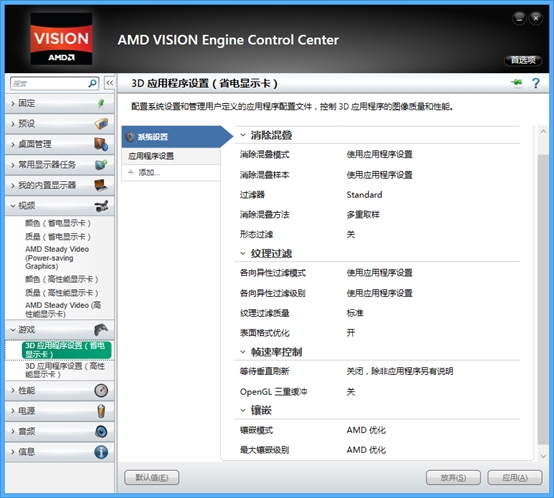Toggle 表面格式优化 value 开
Screen dimensions: 554x498
click(350, 333)
